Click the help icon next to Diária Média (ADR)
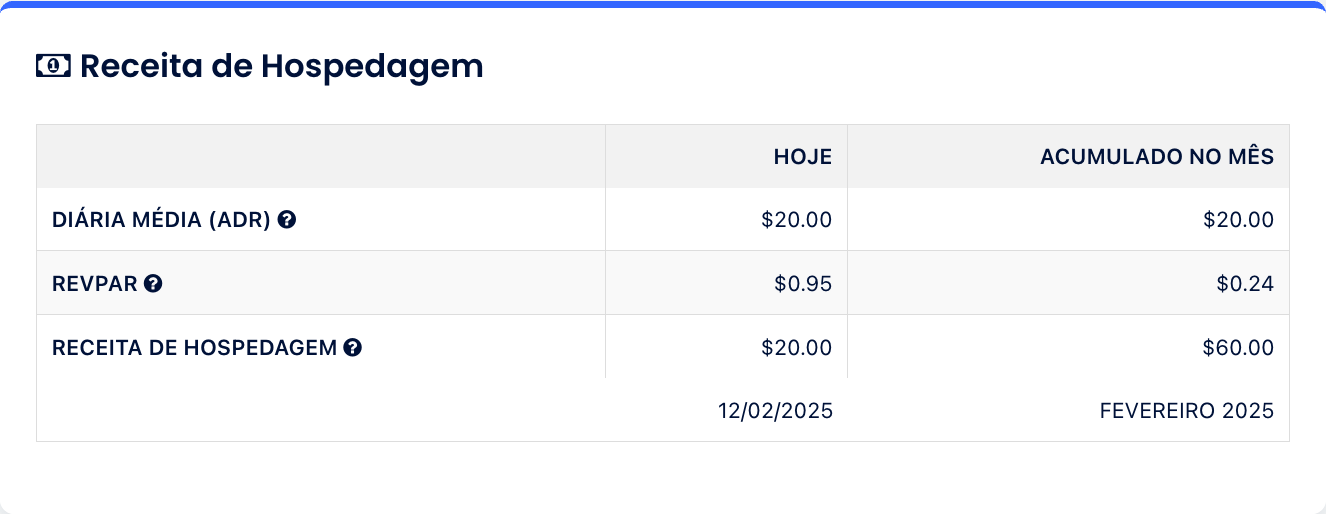Viewport: 1326px width, 514px height. (x=287, y=220)
